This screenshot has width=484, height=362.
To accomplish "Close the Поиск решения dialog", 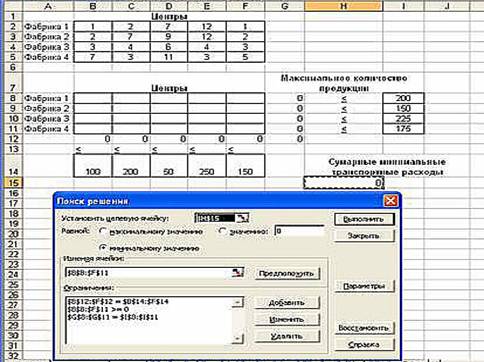I will (x=390, y=201).
